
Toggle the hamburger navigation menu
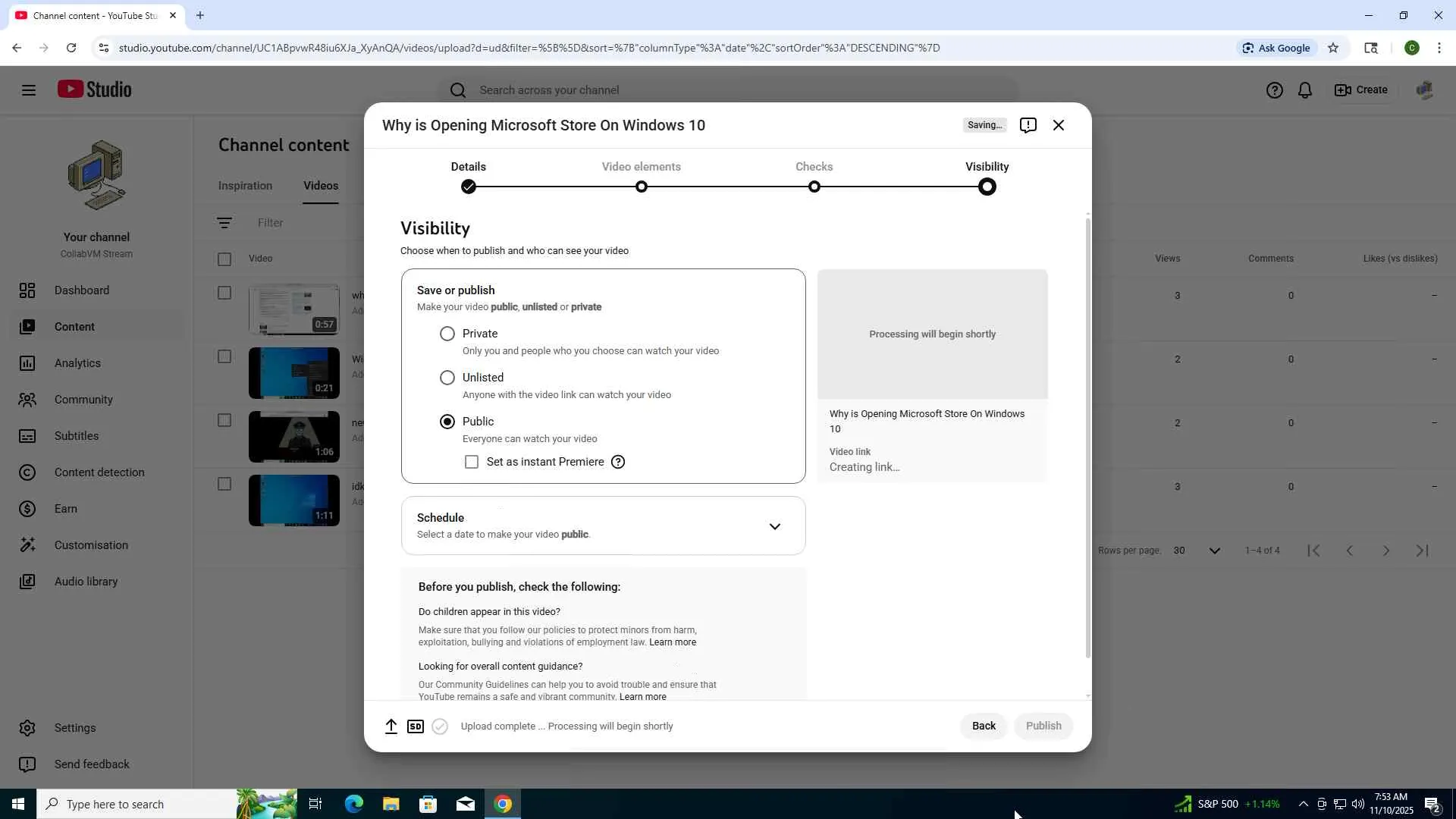(x=29, y=90)
